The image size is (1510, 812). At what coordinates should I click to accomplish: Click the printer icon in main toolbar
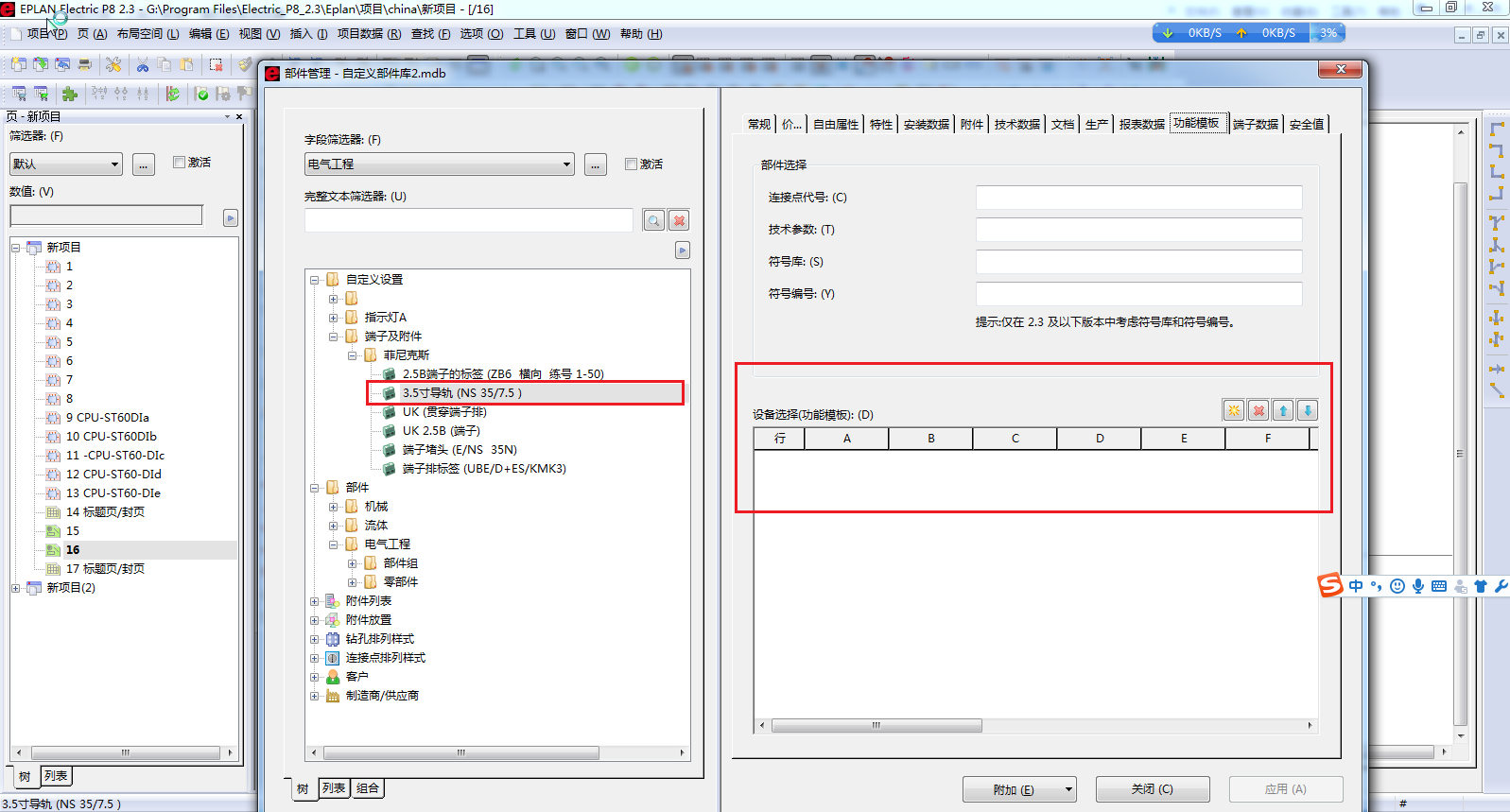(x=85, y=65)
